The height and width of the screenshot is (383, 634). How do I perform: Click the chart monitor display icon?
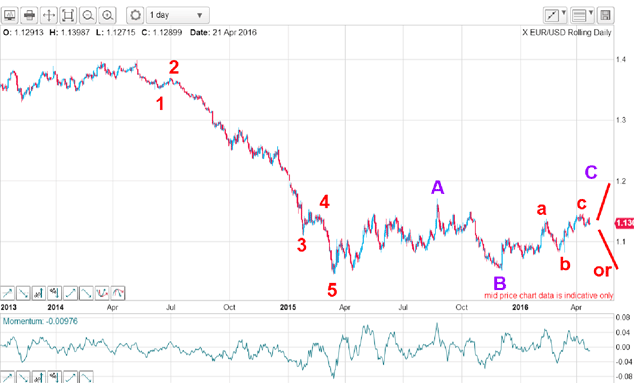(9, 15)
